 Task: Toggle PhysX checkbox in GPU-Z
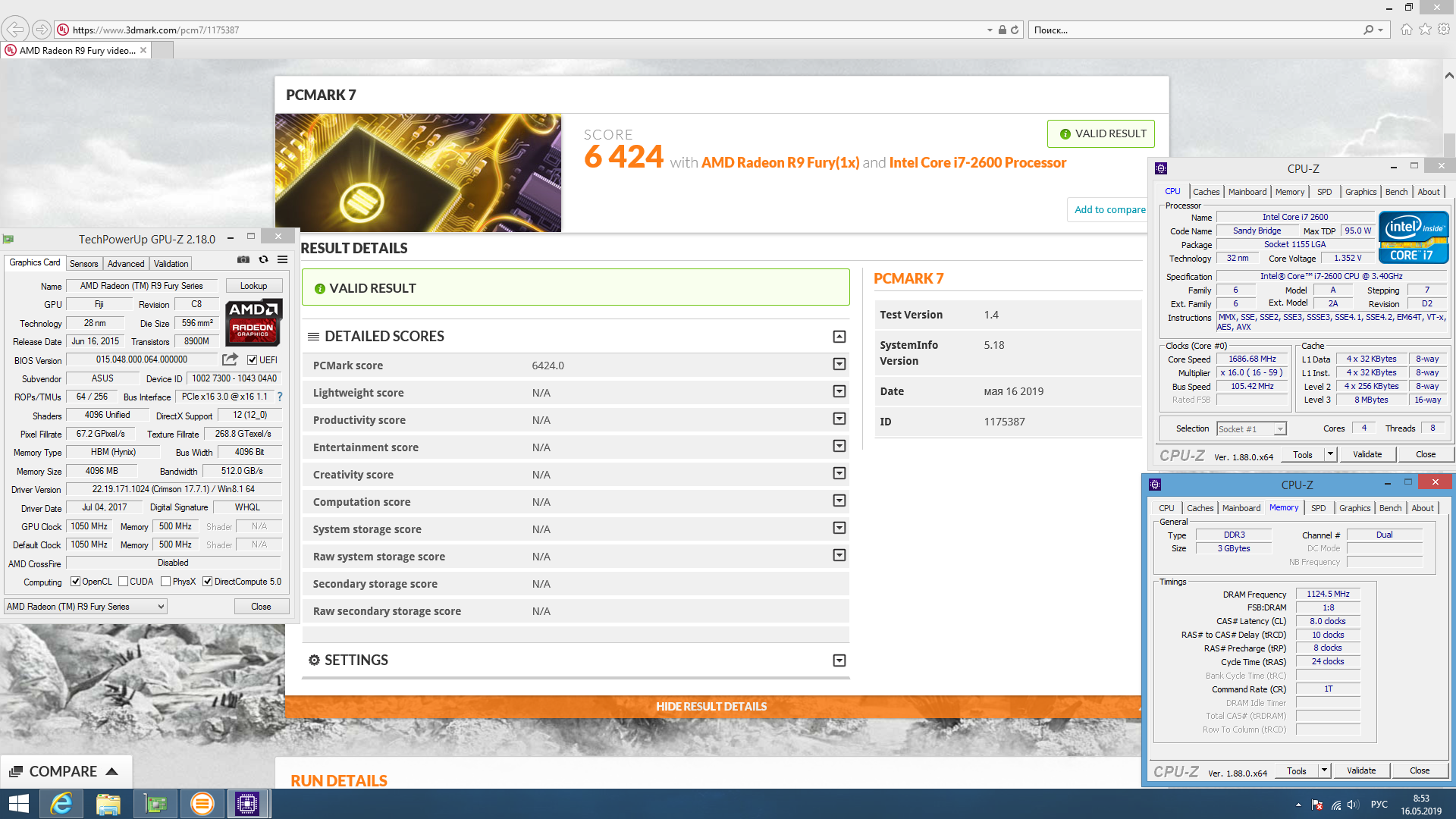click(x=165, y=582)
